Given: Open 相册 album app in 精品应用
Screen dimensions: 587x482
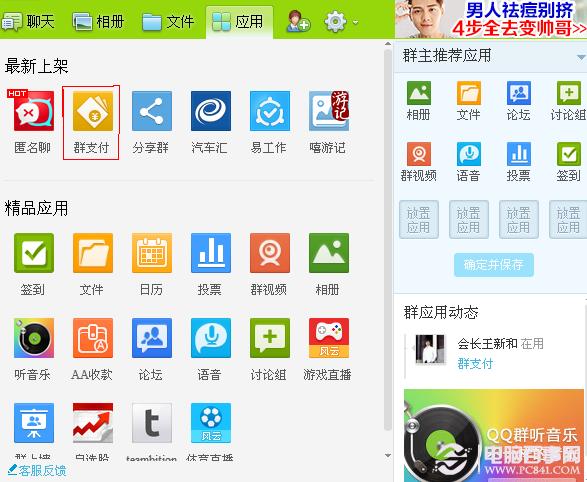Looking at the screenshot, I should [x=329, y=253].
